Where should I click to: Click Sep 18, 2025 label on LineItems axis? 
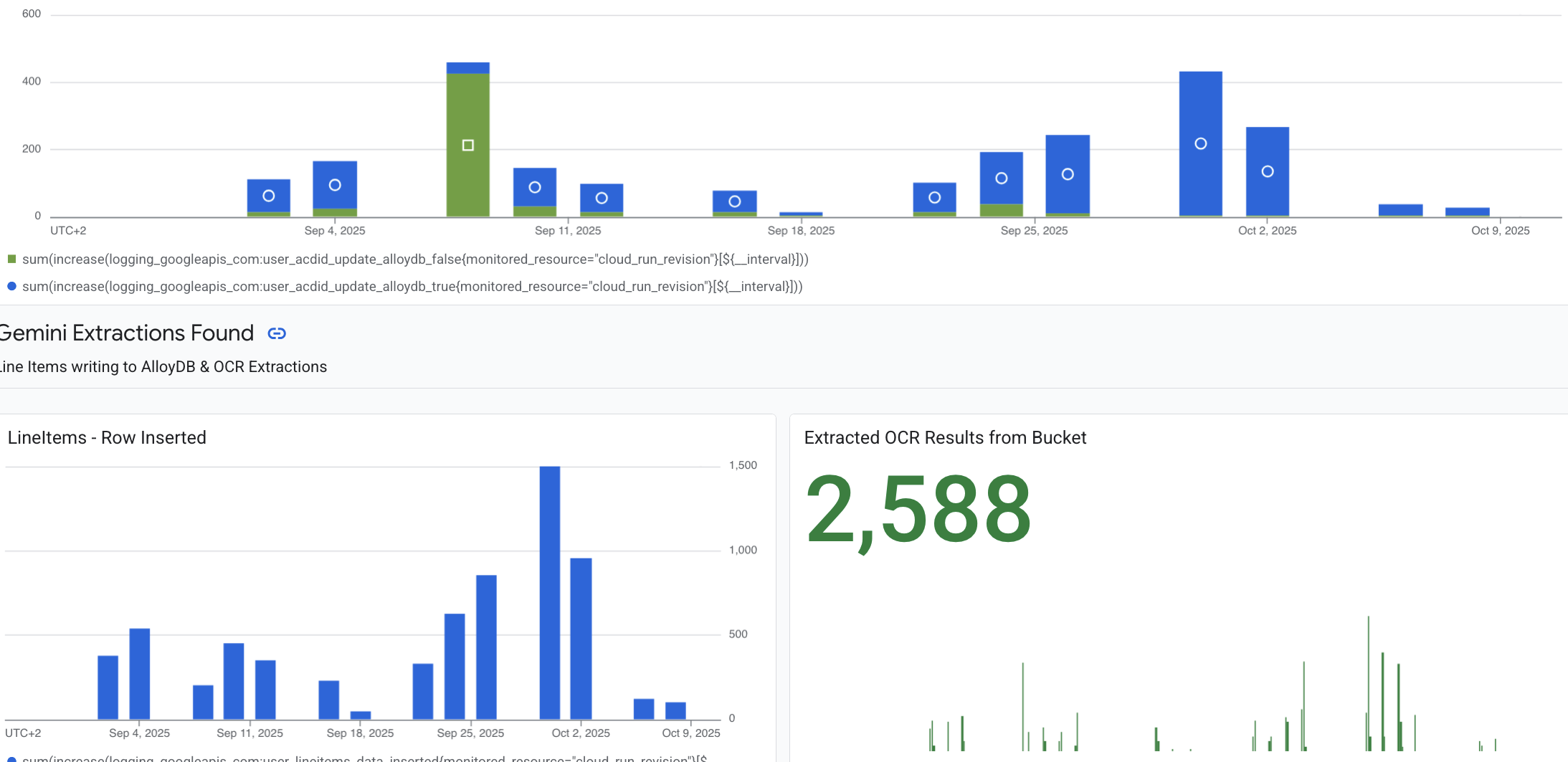(360, 733)
